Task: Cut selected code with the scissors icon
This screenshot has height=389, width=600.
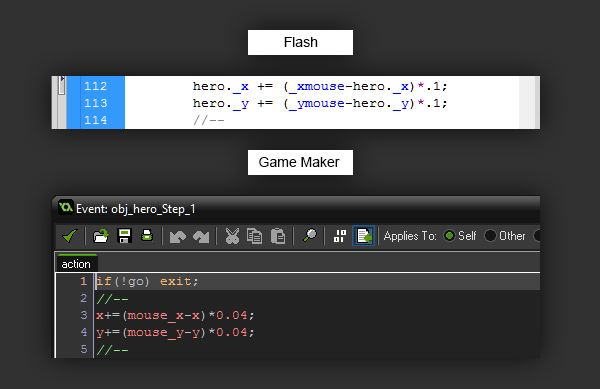Action: (x=232, y=236)
